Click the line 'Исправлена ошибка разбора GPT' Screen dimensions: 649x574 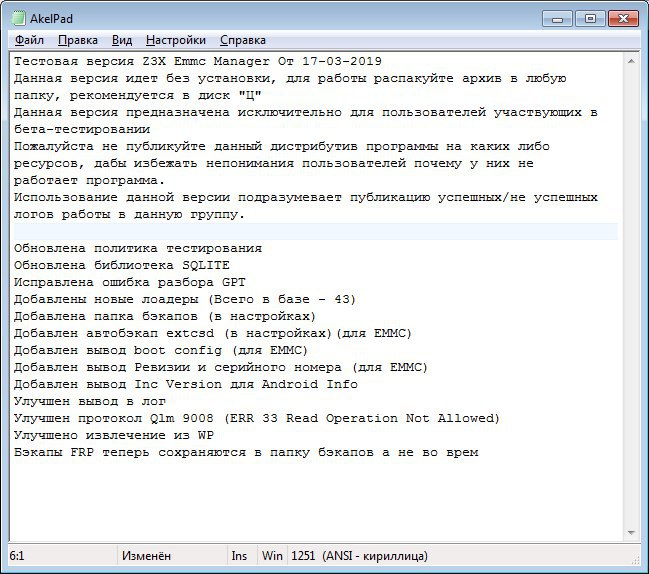click(x=130, y=282)
